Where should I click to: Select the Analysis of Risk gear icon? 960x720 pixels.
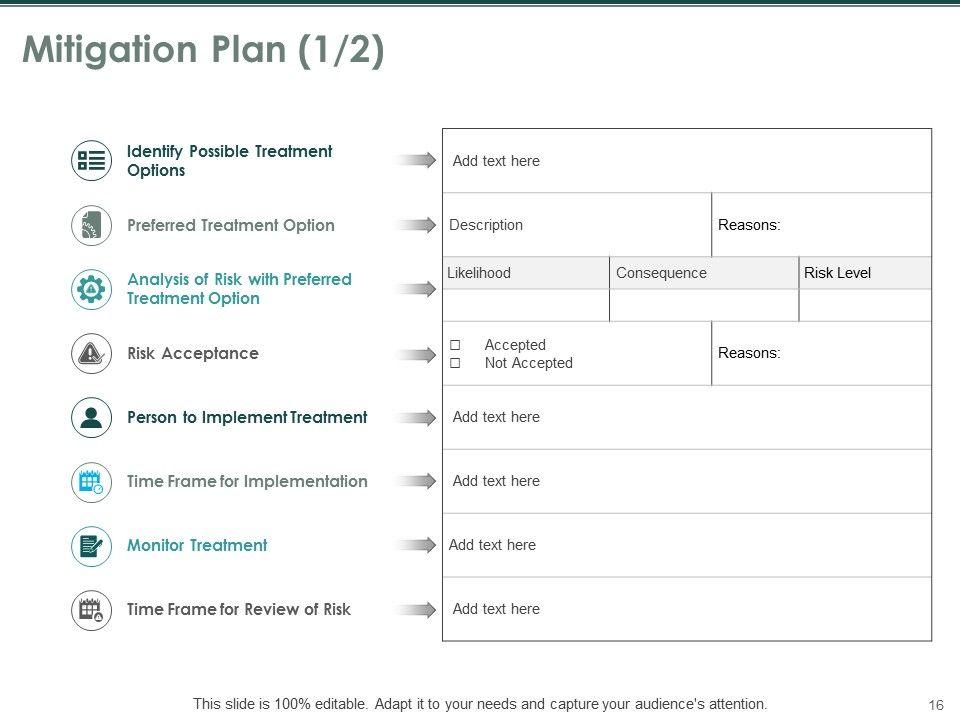coord(91,289)
